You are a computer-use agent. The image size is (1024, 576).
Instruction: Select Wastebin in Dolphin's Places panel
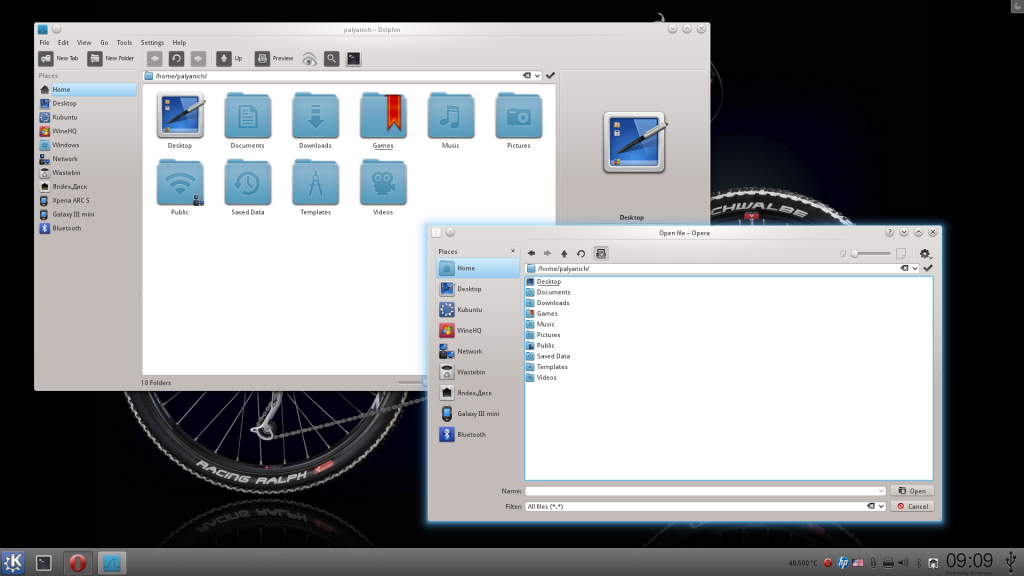[x=88, y=173]
